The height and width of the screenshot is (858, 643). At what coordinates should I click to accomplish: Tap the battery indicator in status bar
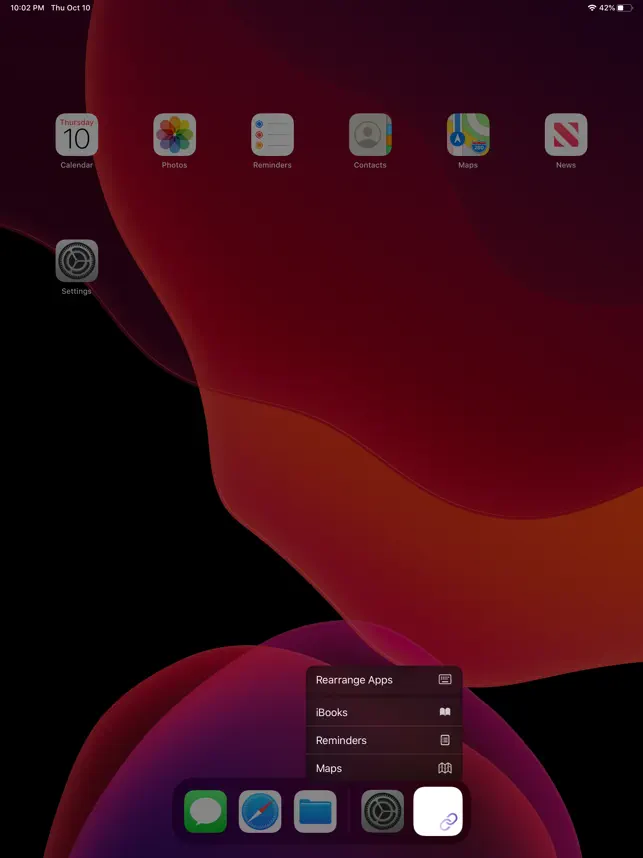[x=625, y=8]
